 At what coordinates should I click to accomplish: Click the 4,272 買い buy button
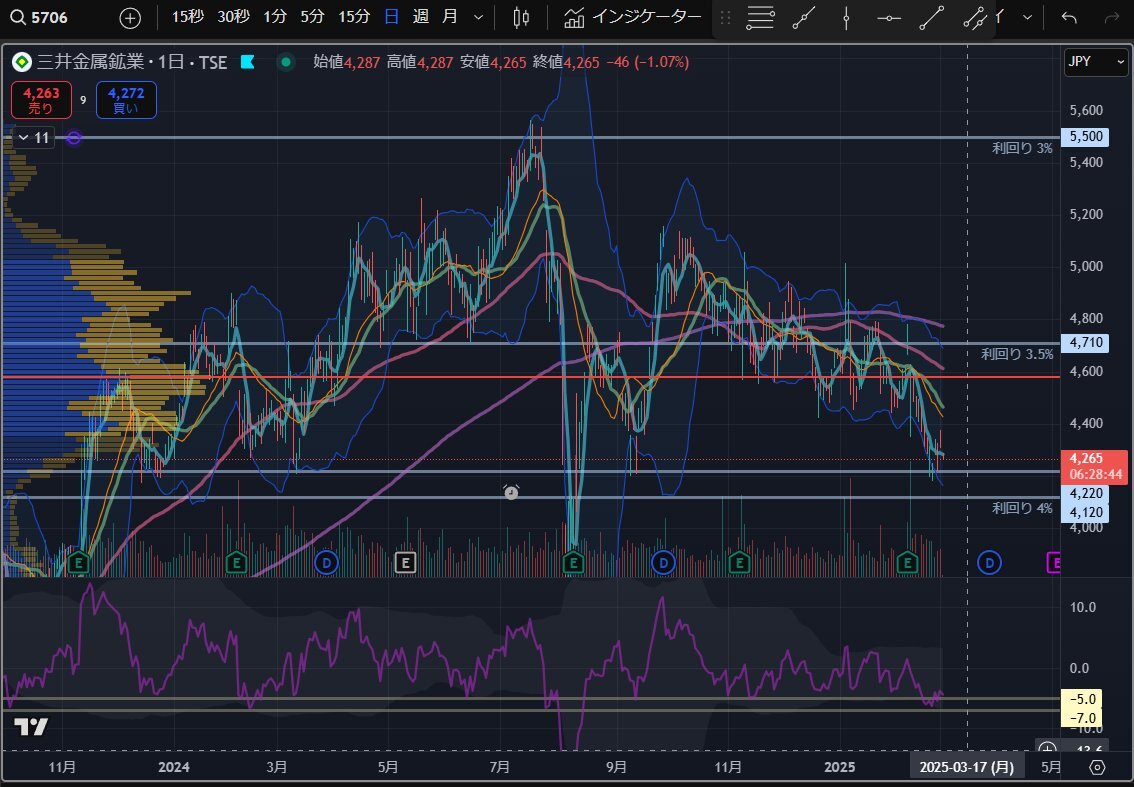(x=126, y=100)
